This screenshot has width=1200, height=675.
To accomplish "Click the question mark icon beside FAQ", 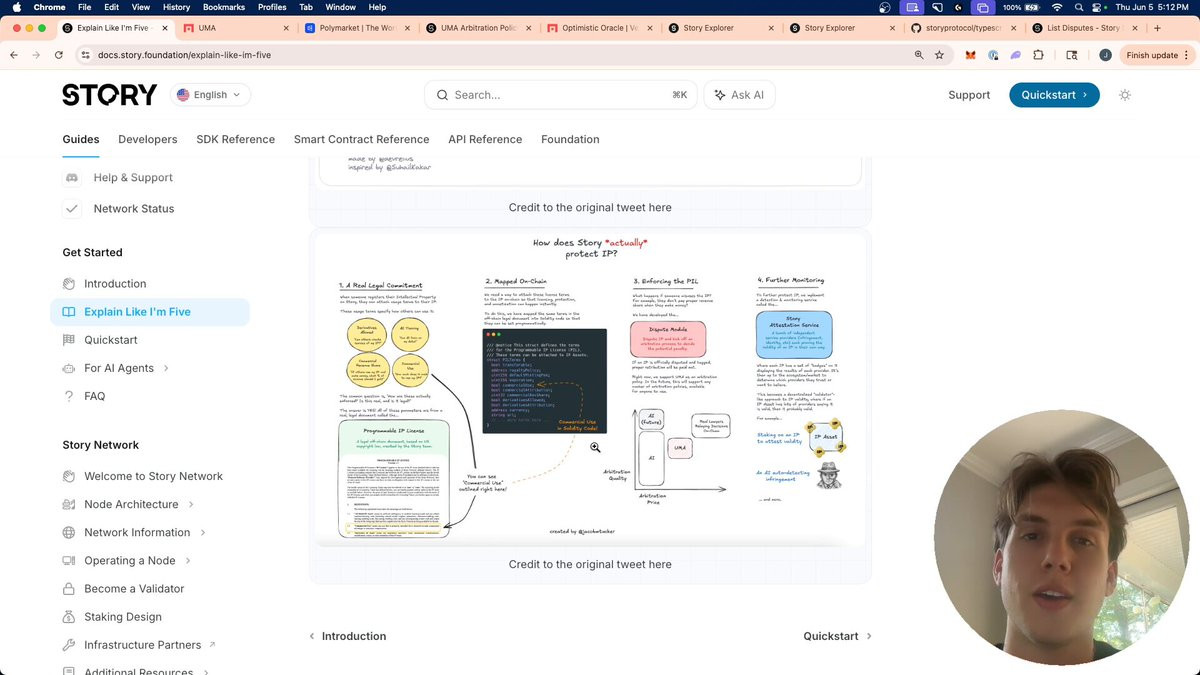I will (69, 396).
